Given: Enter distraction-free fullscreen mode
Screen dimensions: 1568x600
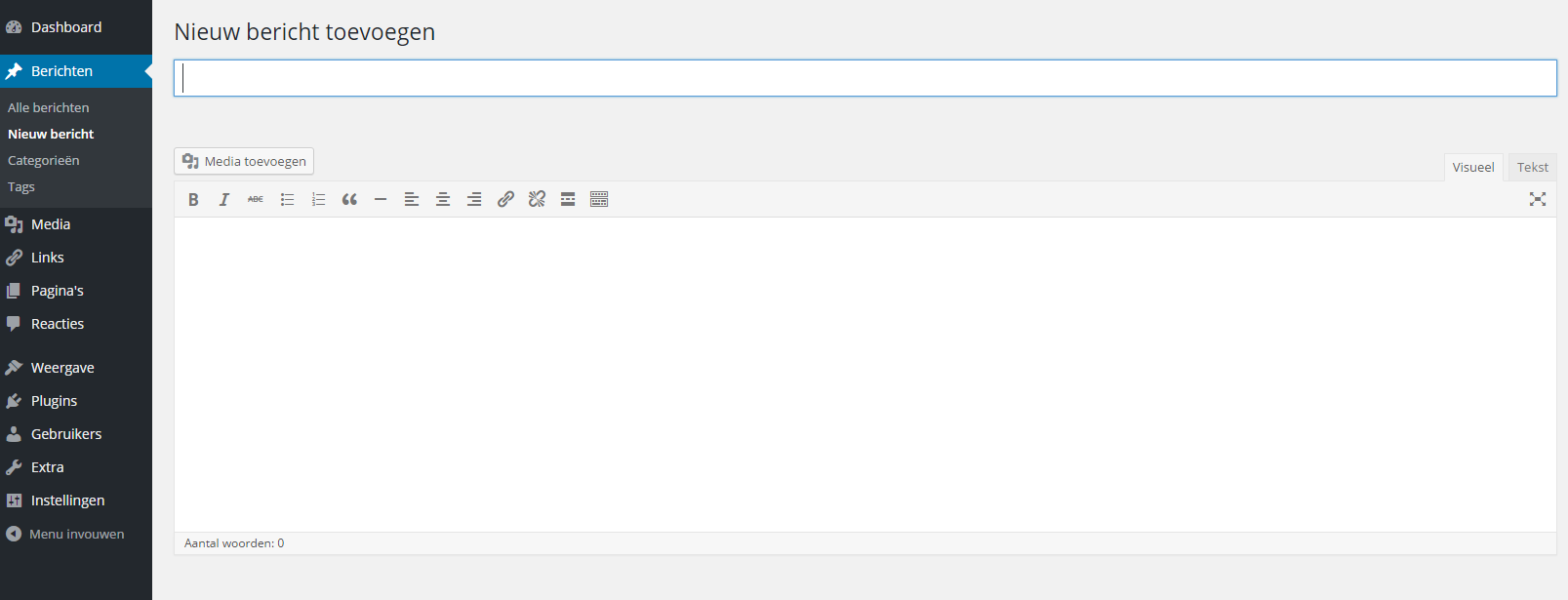Looking at the screenshot, I should click(x=1538, y=199).
